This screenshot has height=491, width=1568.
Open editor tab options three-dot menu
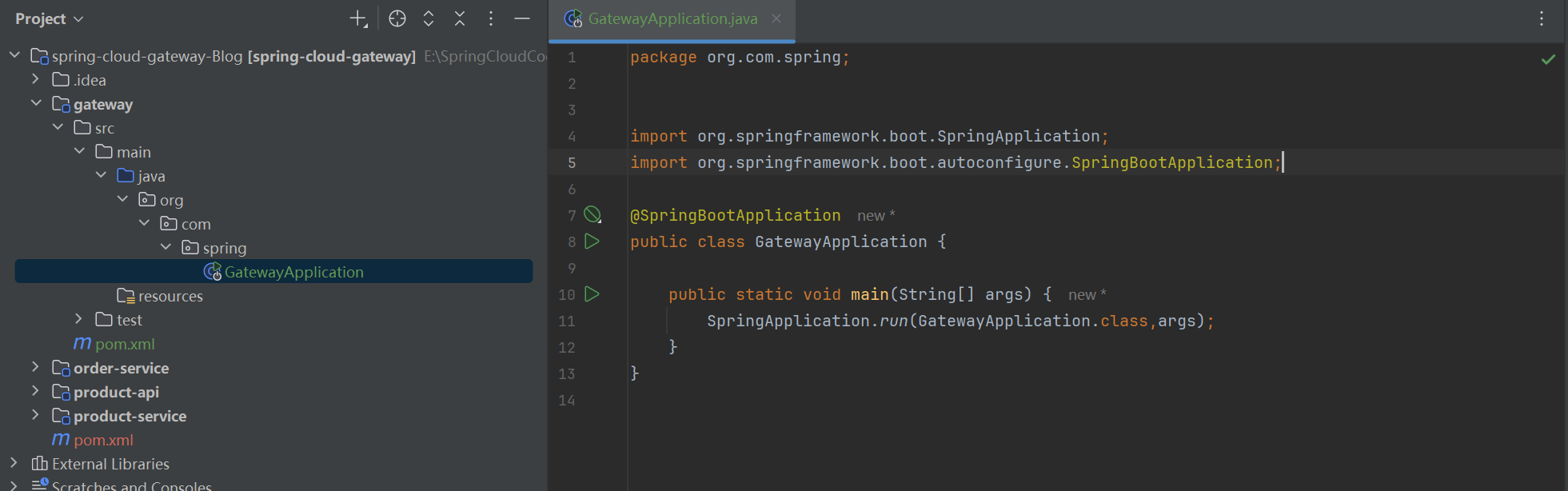pos(1542,18)
